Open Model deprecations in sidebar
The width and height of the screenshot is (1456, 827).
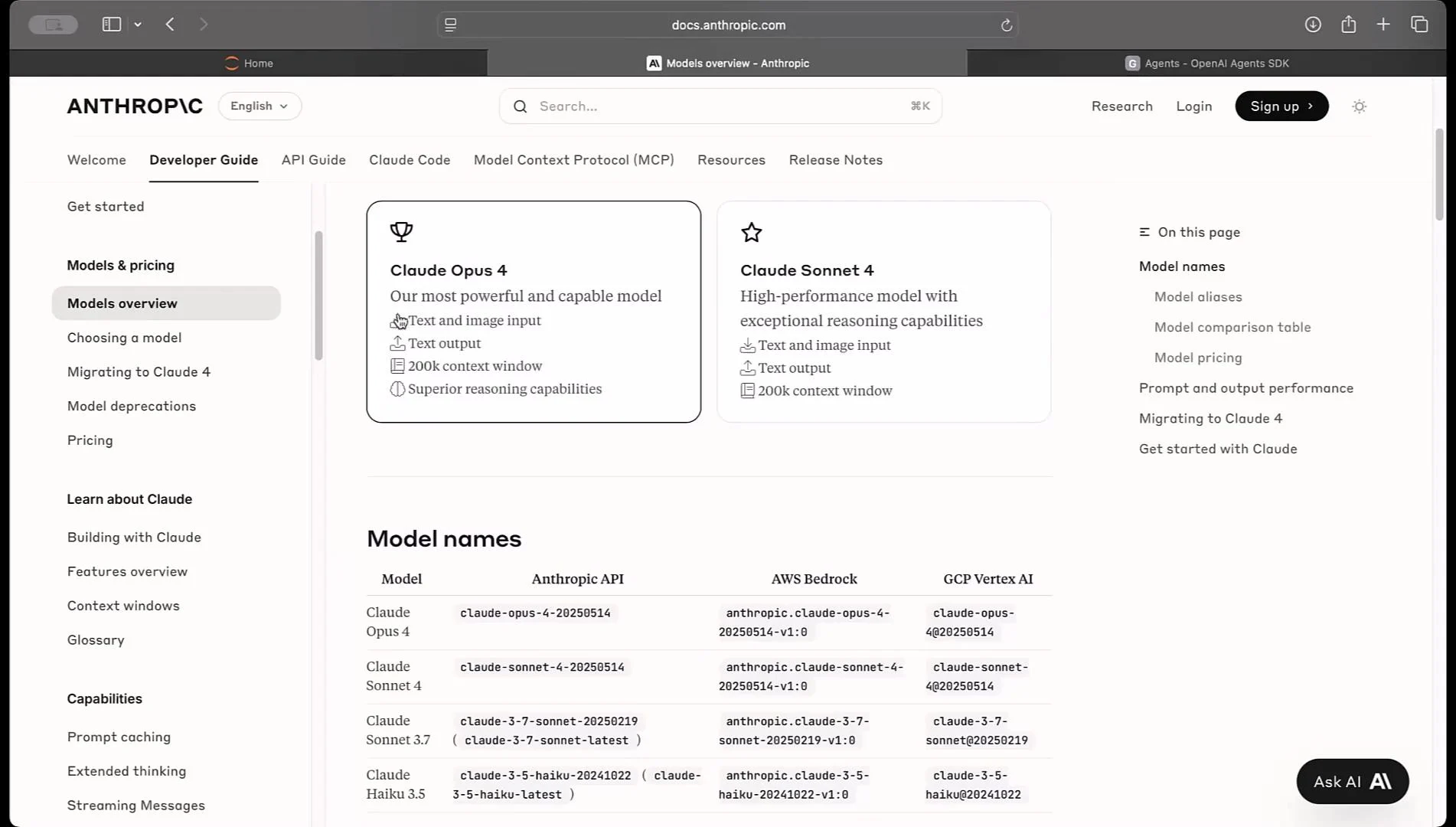(132, 407)
